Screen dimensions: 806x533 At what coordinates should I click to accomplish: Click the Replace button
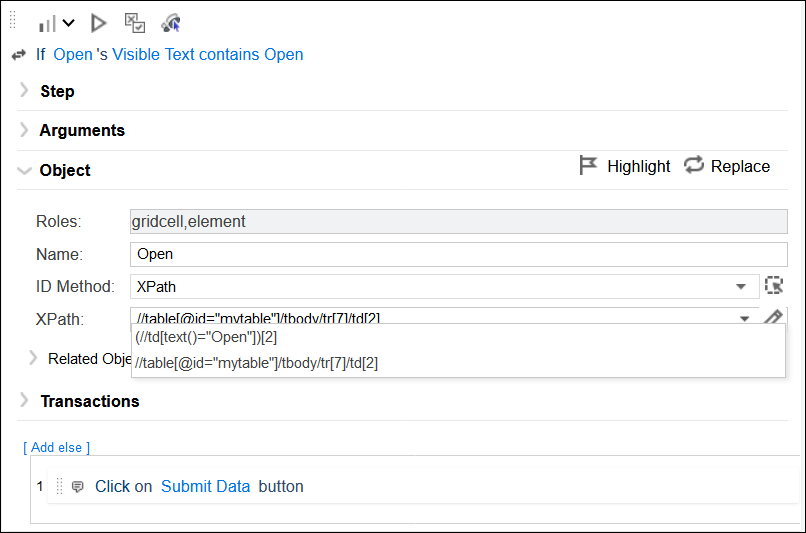coord(727,166)
